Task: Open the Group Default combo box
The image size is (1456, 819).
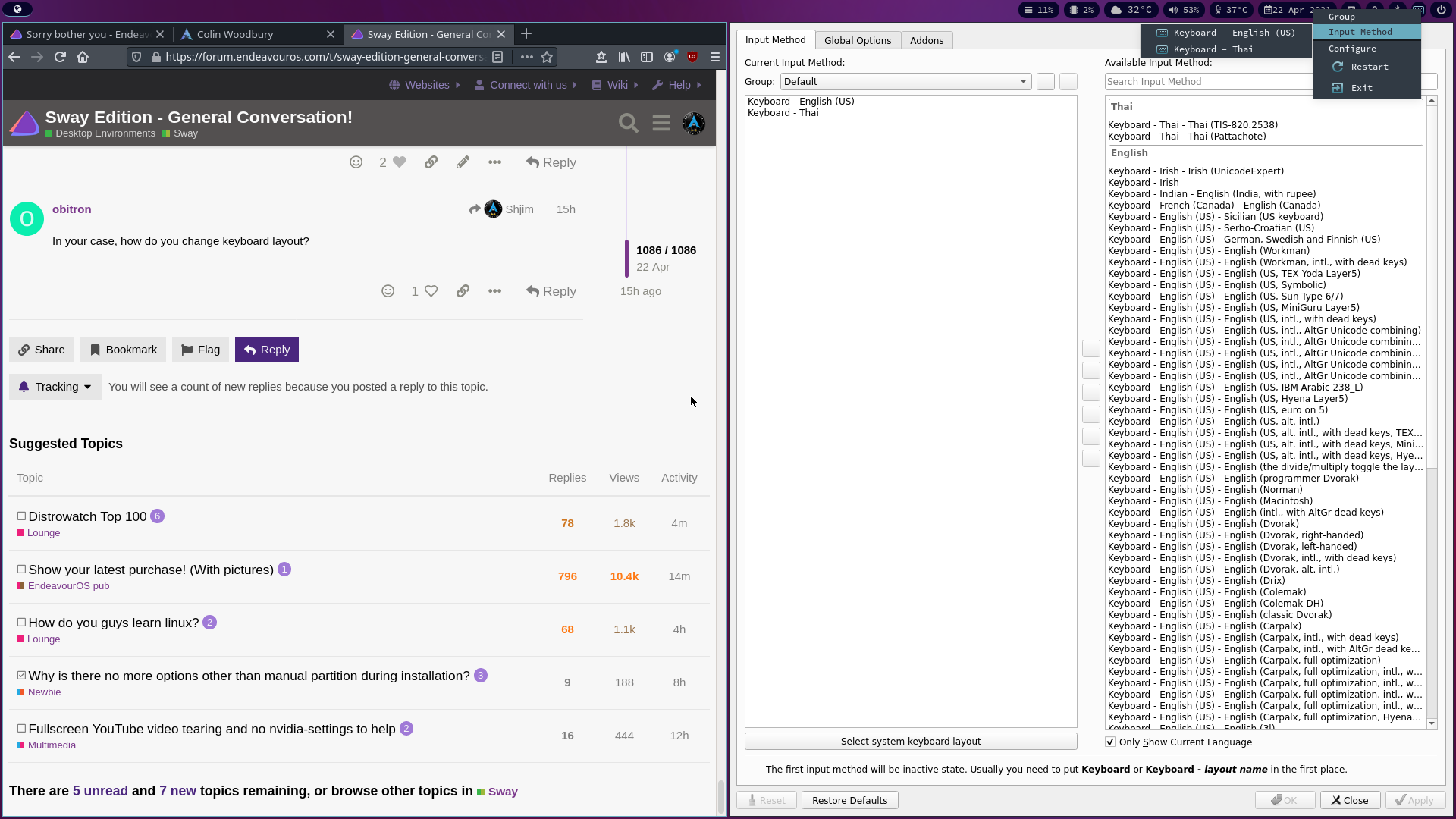Action: click(x=905, y=82)
